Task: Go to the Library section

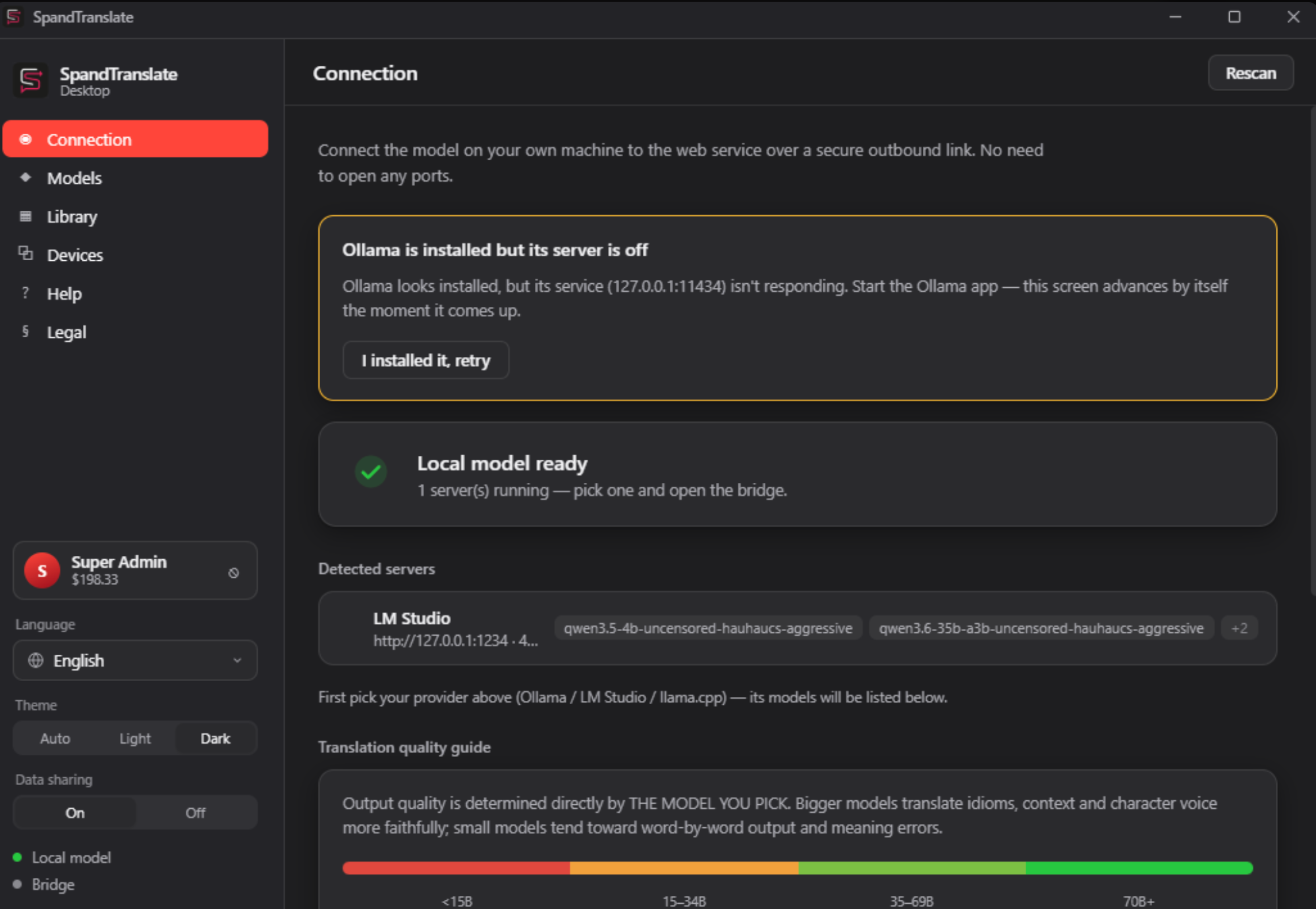Action: point(135,216)
